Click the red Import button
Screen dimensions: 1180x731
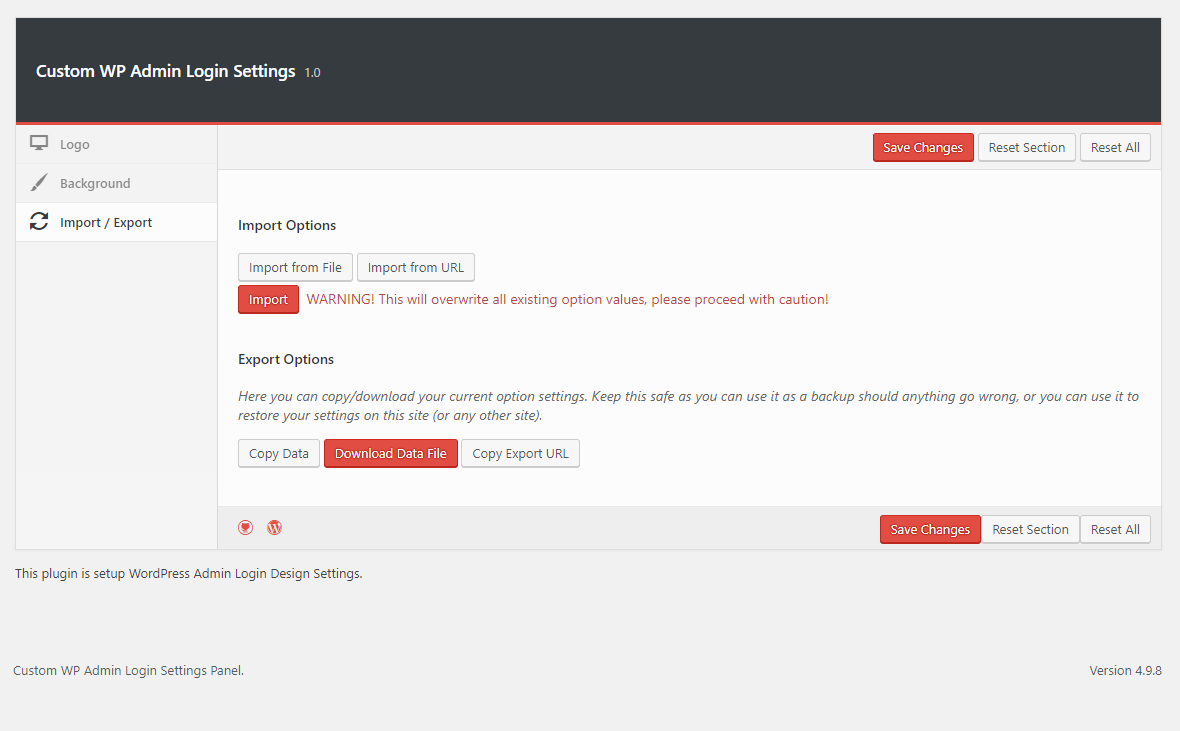pyautogui.click(x=268, y=300)
